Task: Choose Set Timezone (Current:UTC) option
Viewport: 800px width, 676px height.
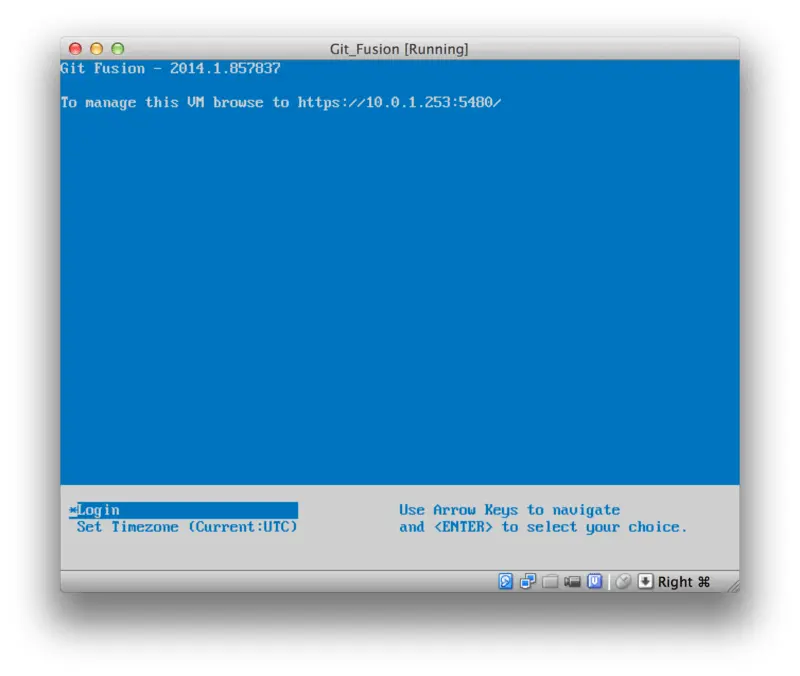Action: click(187, 527)
